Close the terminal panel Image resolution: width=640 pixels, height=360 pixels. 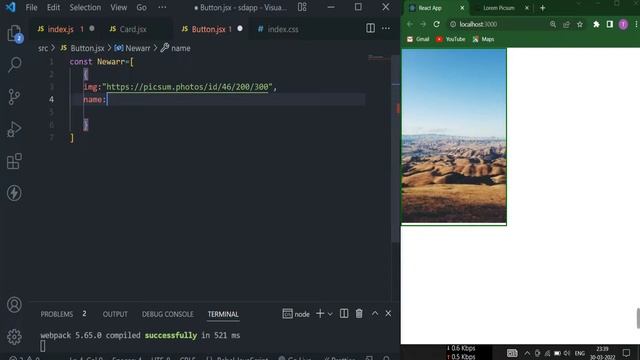[x=388, y=313]
